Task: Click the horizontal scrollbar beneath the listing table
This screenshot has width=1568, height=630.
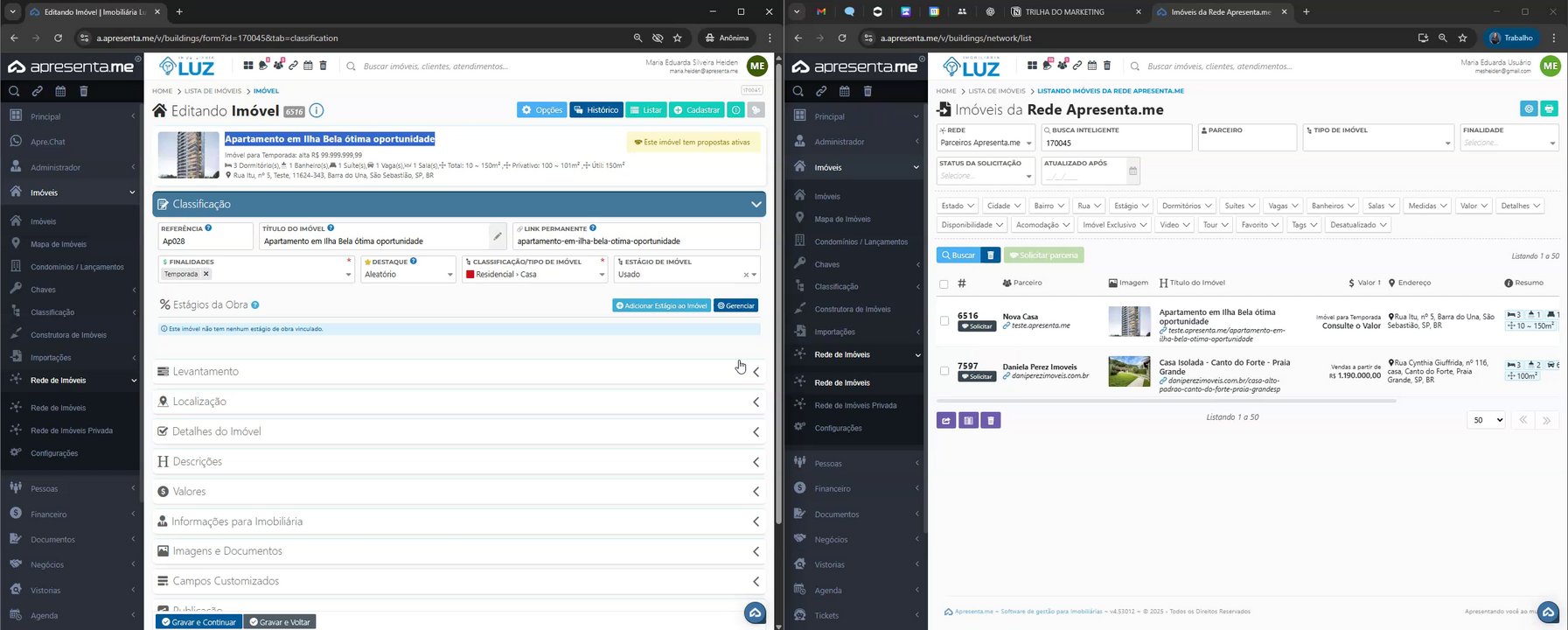Action: tap(1166, 401)
